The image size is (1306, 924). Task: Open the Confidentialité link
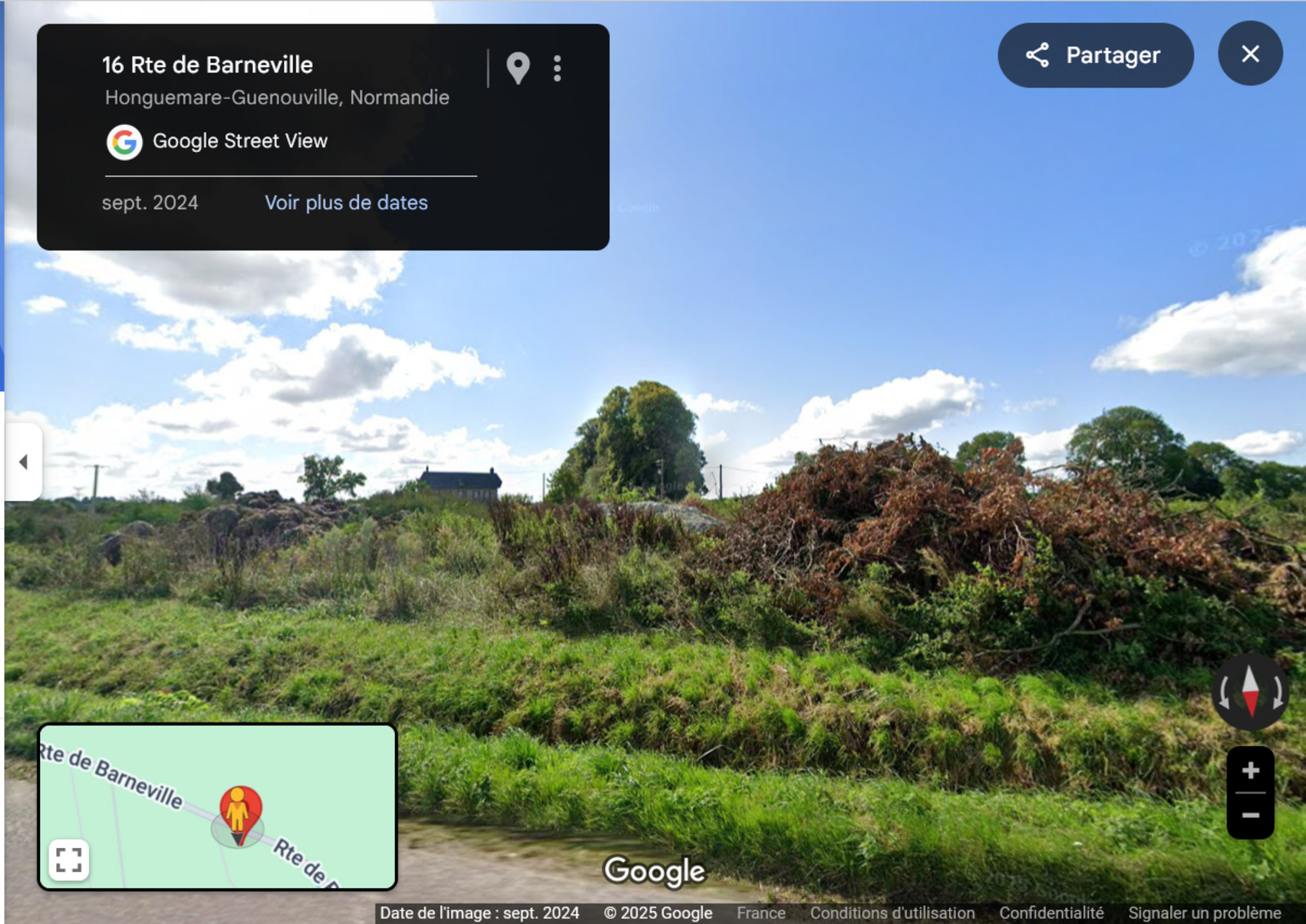click(1051, 913)
